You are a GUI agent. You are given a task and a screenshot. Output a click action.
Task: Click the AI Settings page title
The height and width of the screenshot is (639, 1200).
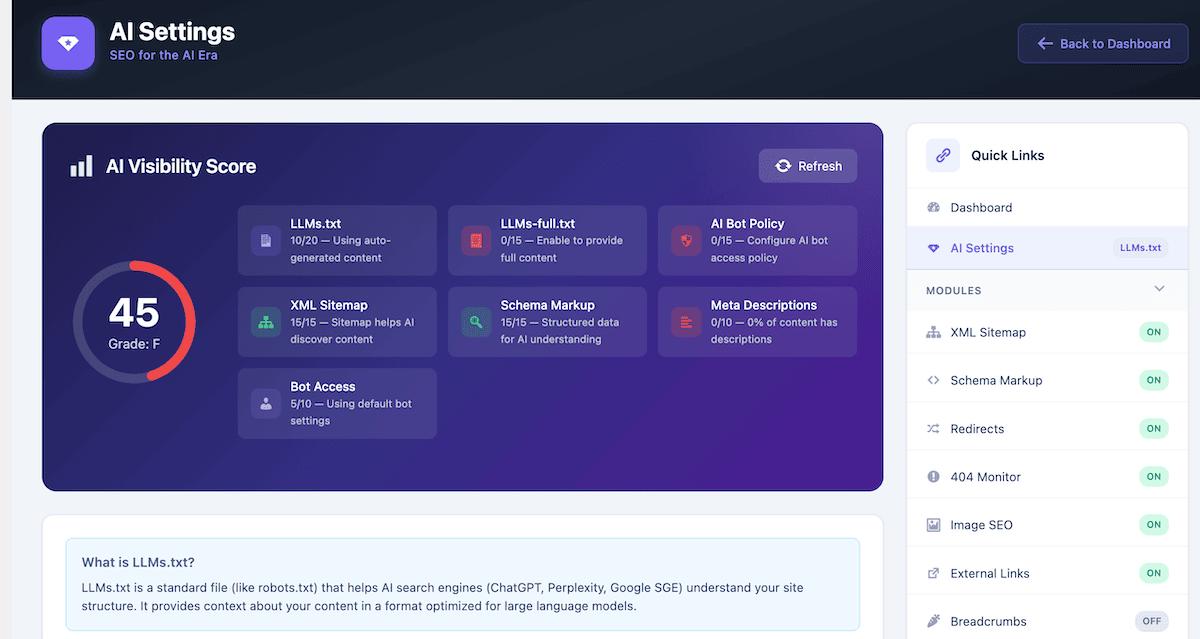172,32
